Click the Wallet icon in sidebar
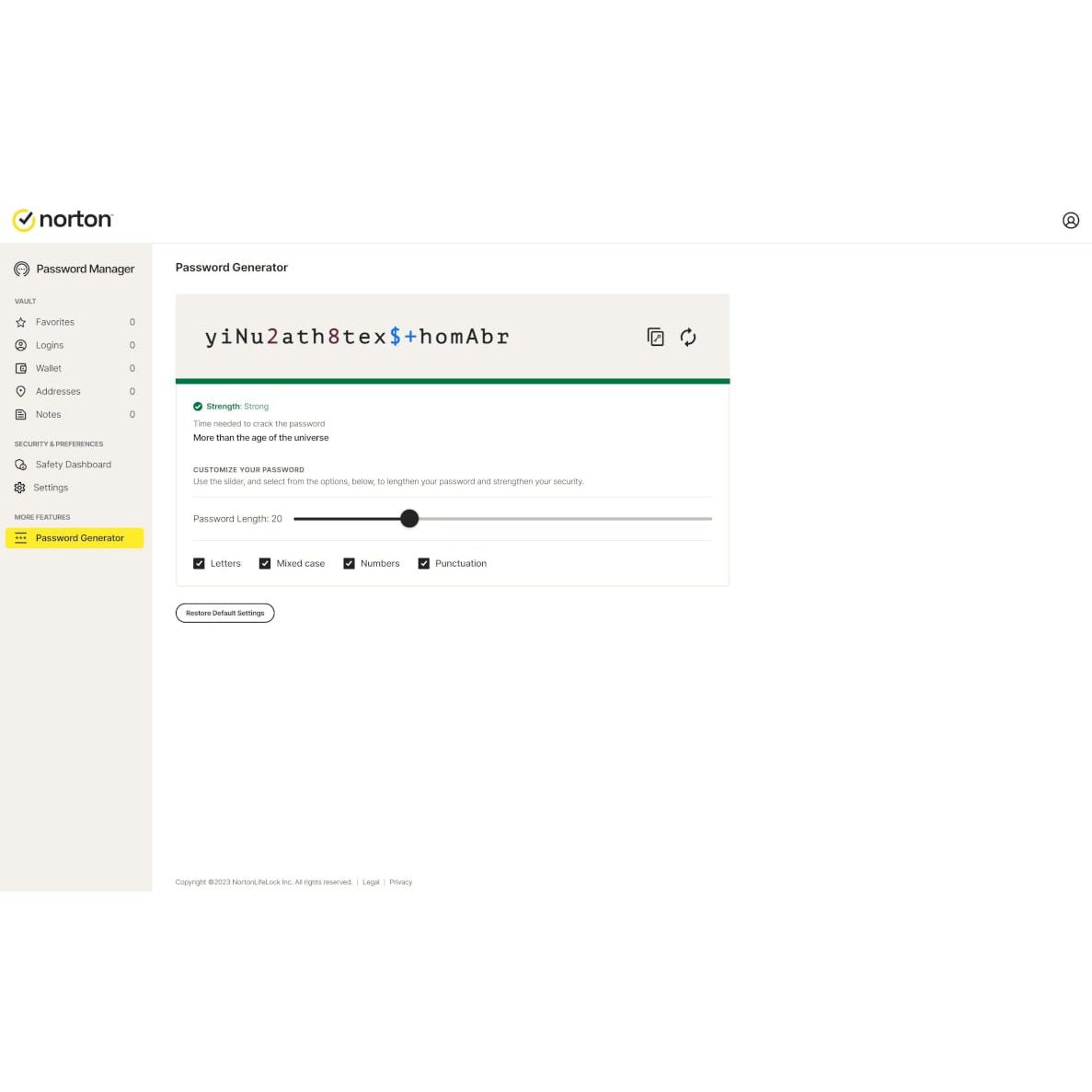Screen dimensions: 1092x1092 pos(21,369)
